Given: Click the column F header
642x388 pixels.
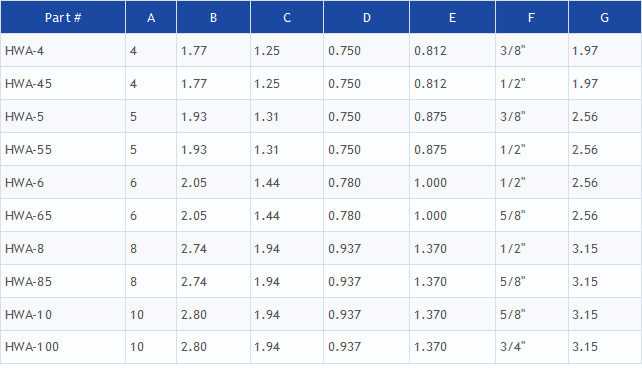Looking at the screenshot, I should tap(531, 17).
